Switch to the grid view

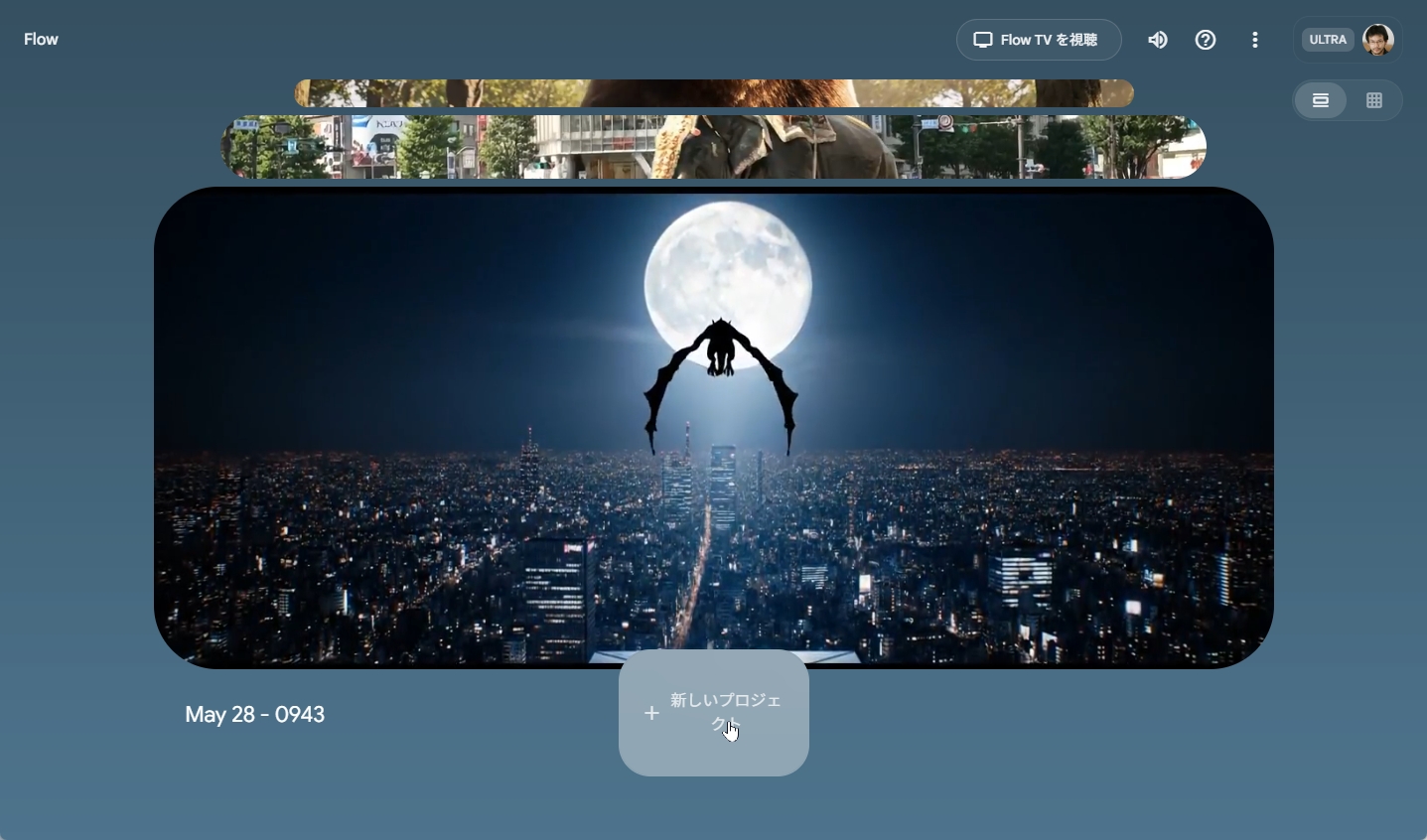[1374, 100]
